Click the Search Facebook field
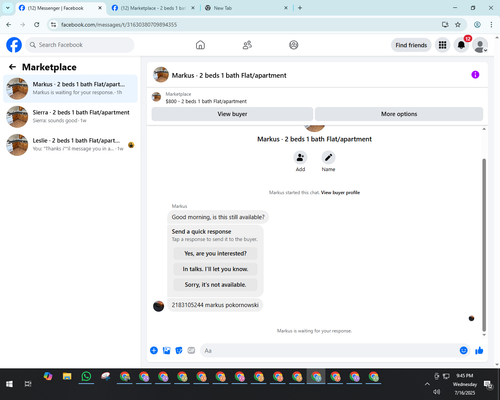Viewport: 500px width, 400px height. pos(80,45)
